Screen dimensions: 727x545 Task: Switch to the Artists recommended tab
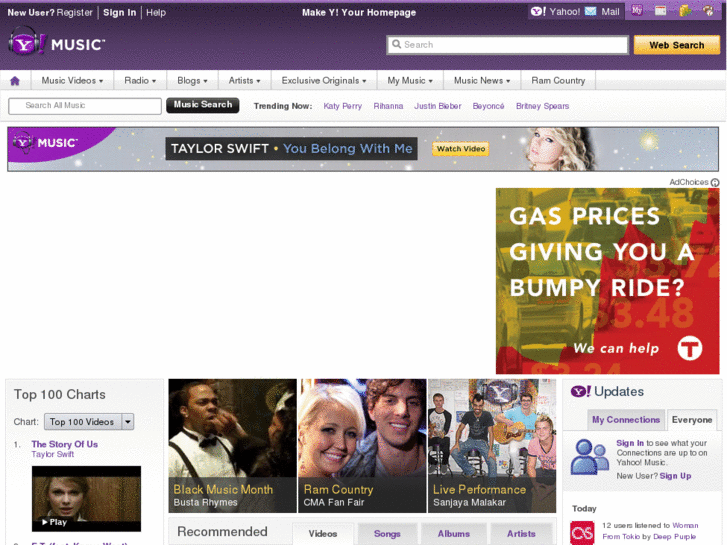pyautogui.click(x=521, y=534)
